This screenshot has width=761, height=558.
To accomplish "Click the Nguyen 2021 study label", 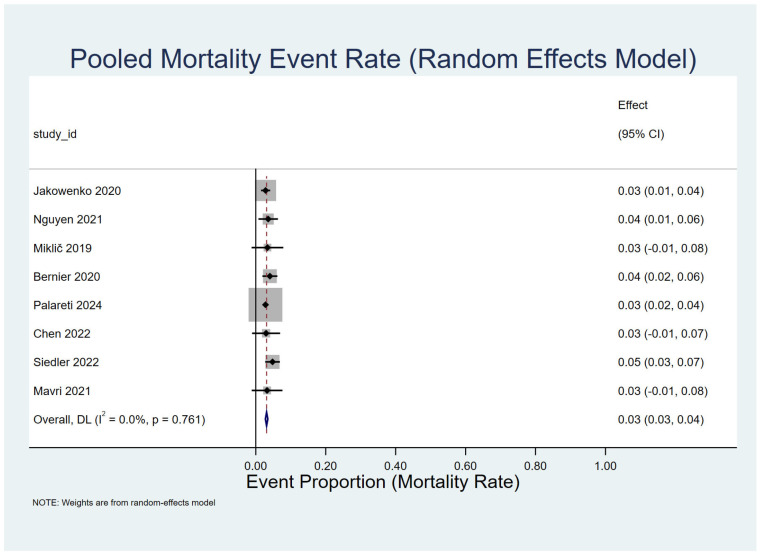I will pyautogui.click(x=68, y=220).
